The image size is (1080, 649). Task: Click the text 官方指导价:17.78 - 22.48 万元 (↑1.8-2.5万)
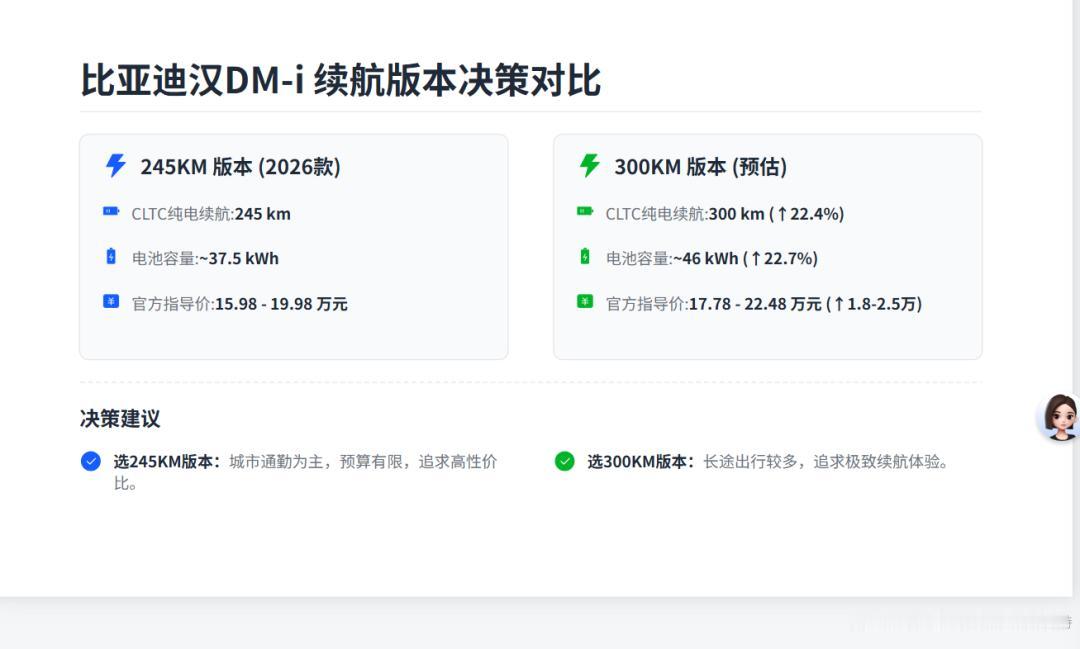coord(764,304)
